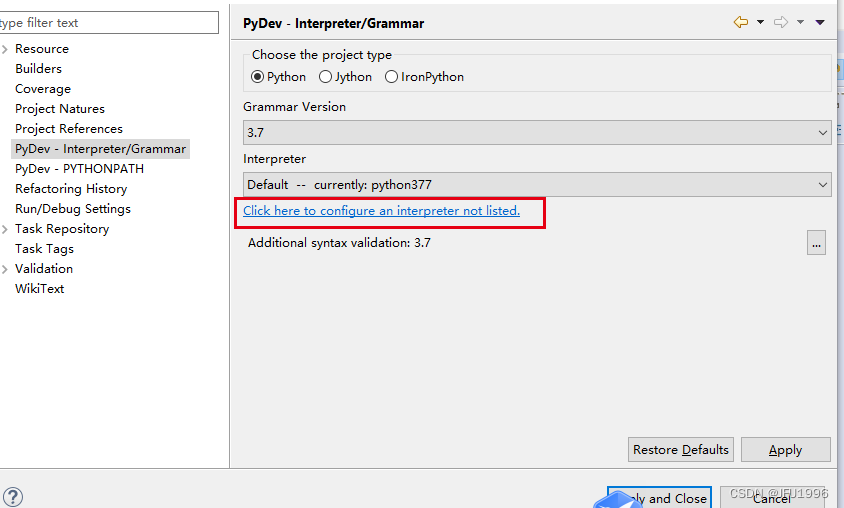Open the Interpreter dropdown showing python377

pyautogui.click(x=537, y=185)
